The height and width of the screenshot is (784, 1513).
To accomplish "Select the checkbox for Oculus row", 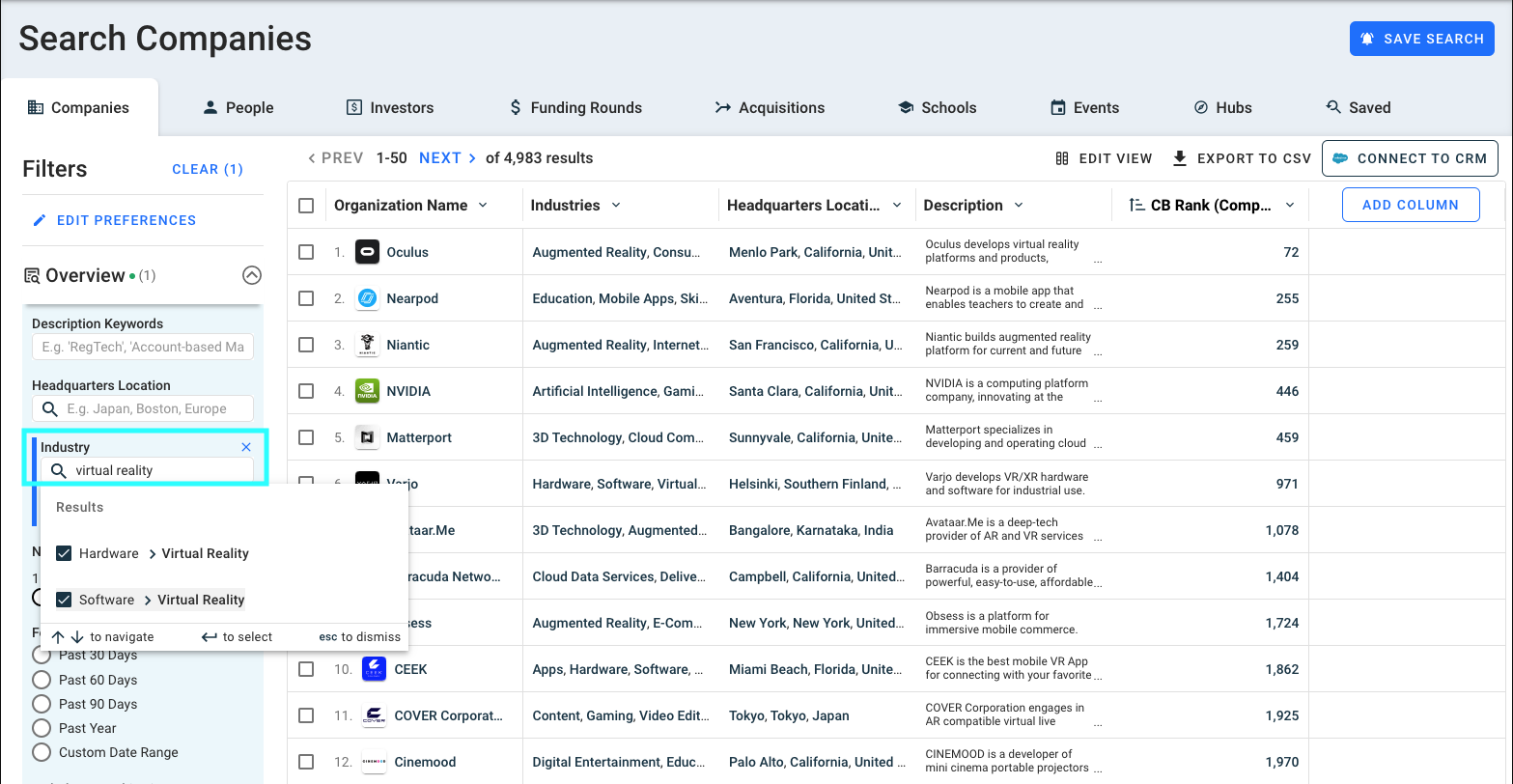I will coord(306,252).
